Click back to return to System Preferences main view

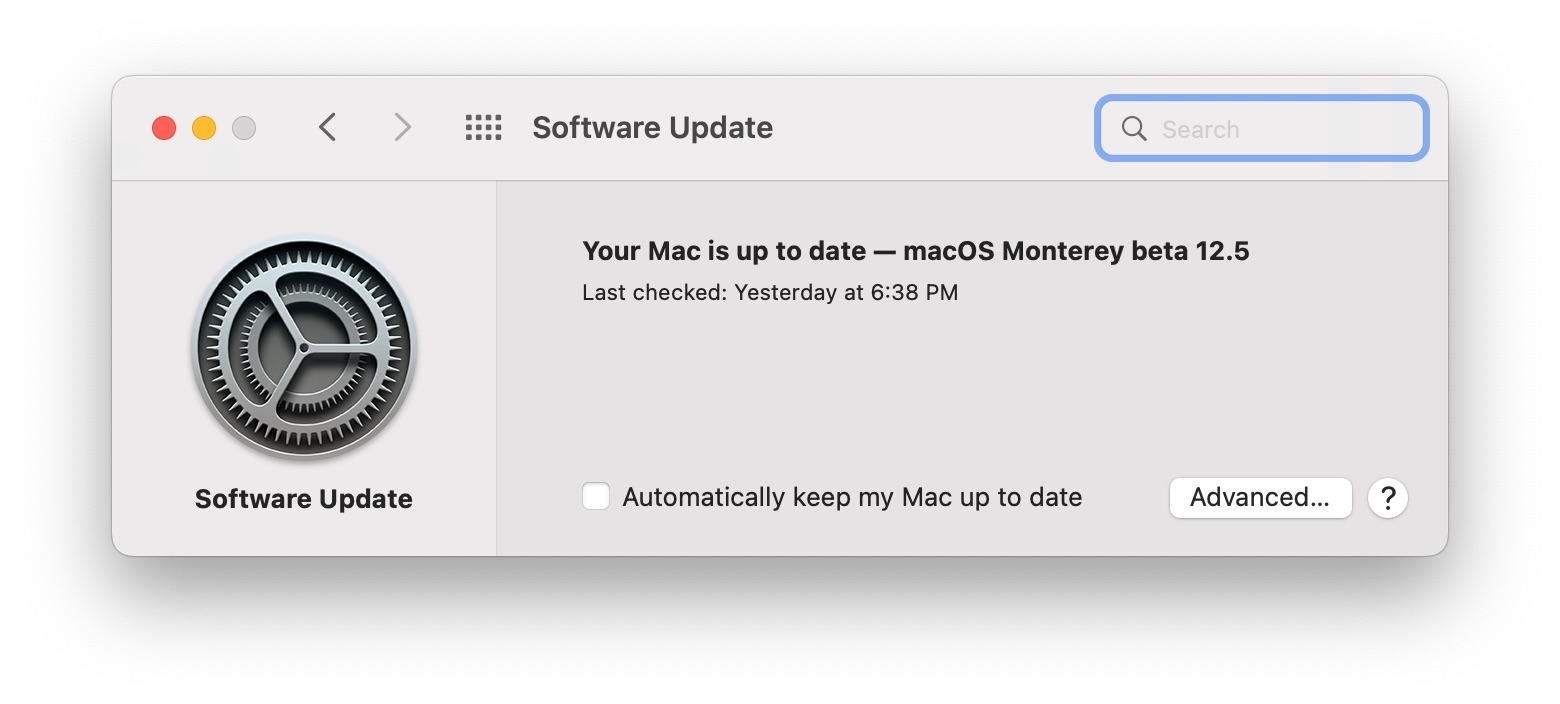[328, 127]
